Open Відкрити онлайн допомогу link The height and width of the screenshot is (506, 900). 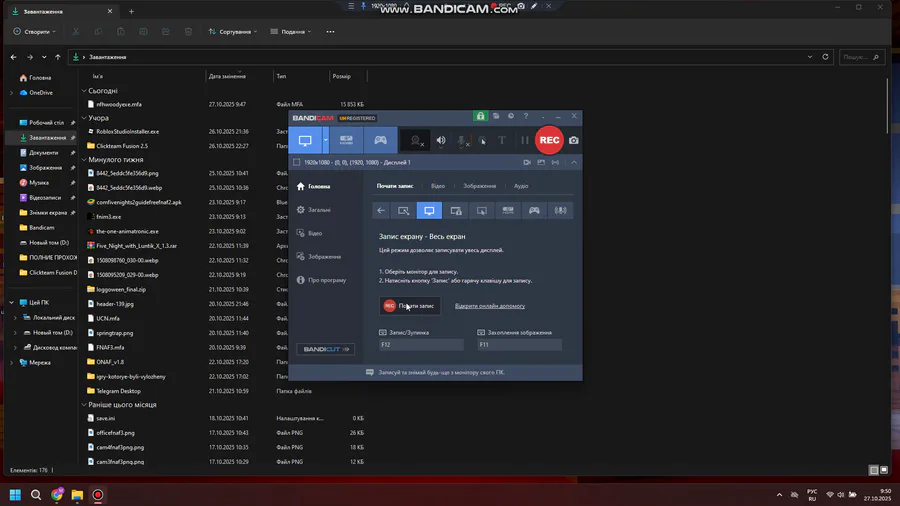point(490,306)
